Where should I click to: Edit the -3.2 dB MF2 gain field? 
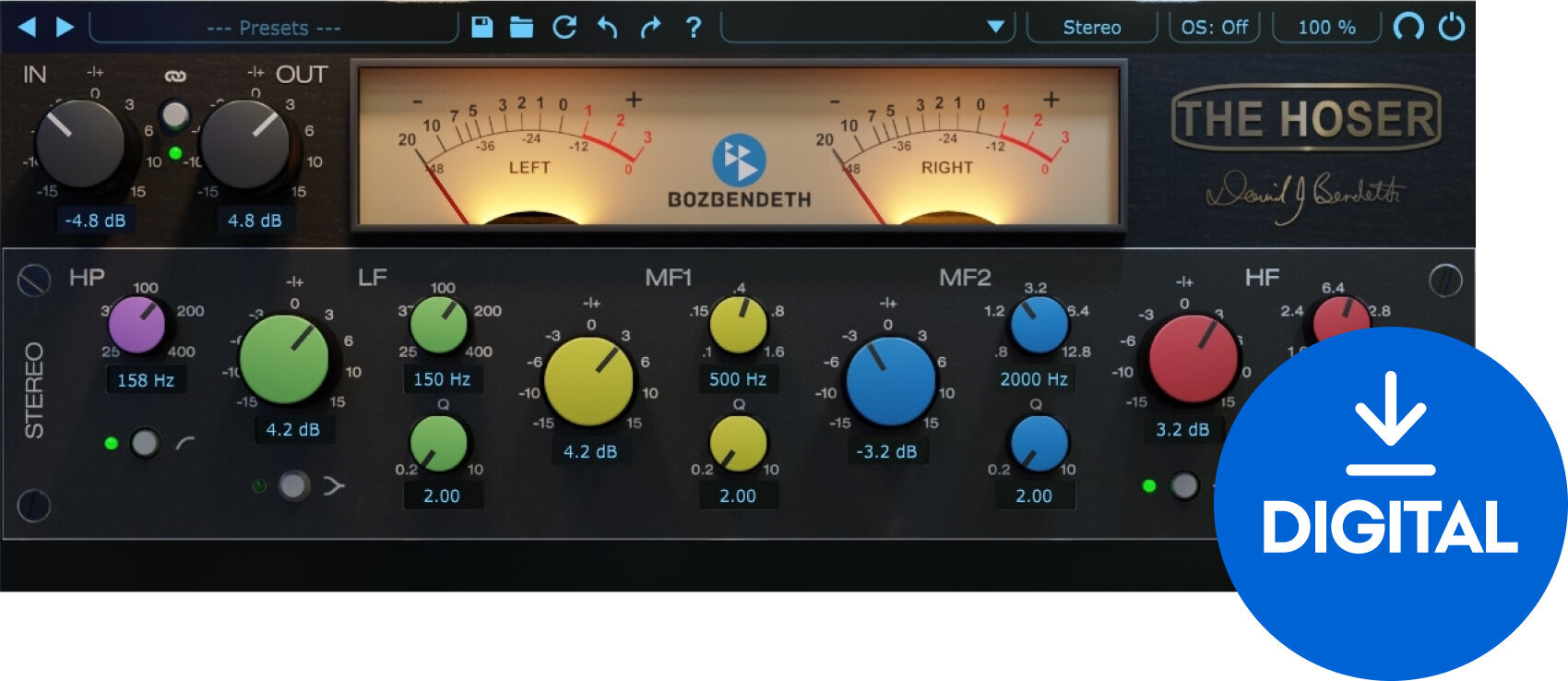(x=886, y=452)
